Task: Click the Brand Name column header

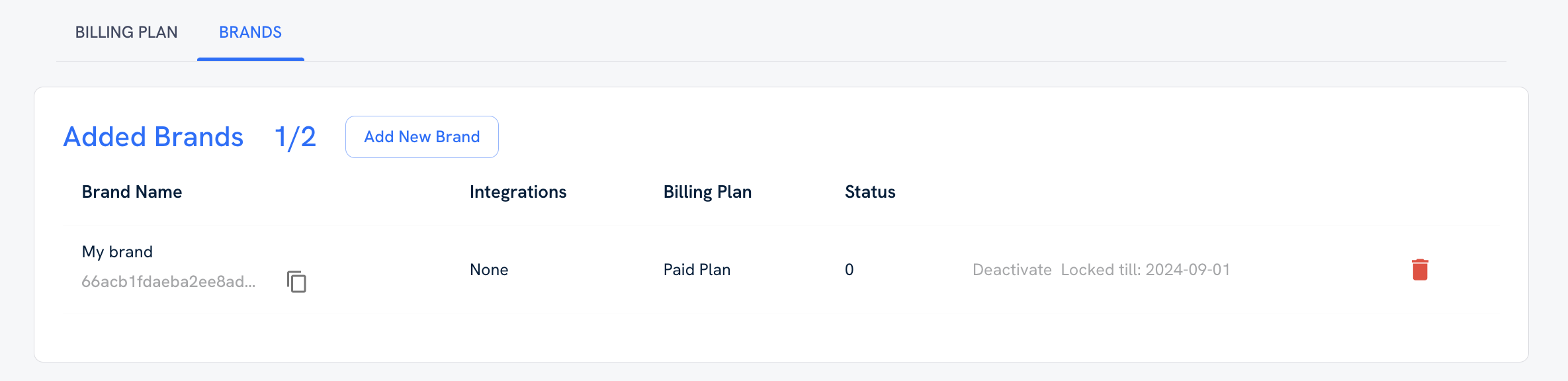Action: coord(132,192)
